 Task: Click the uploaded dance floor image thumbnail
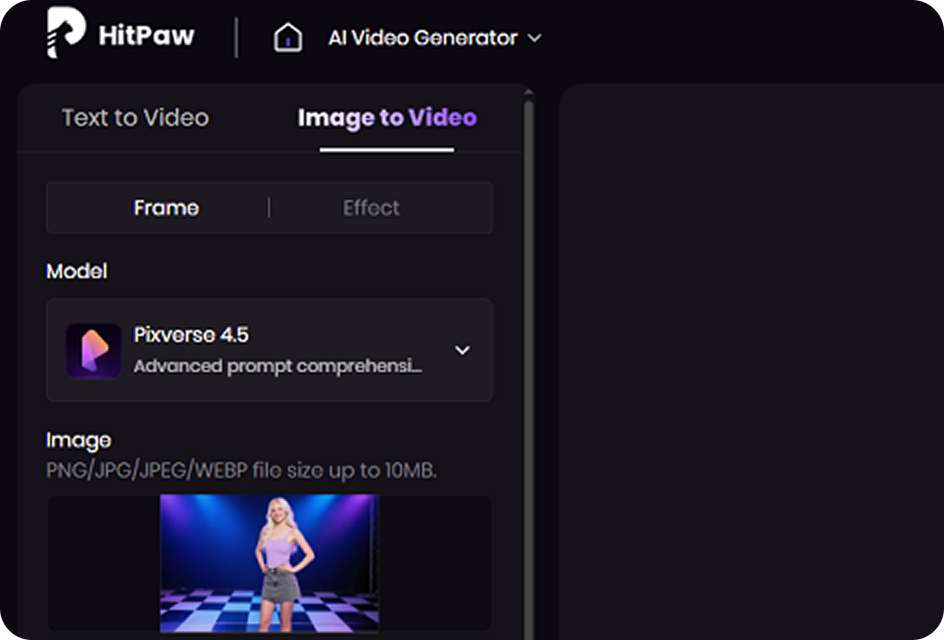point(269,562)
